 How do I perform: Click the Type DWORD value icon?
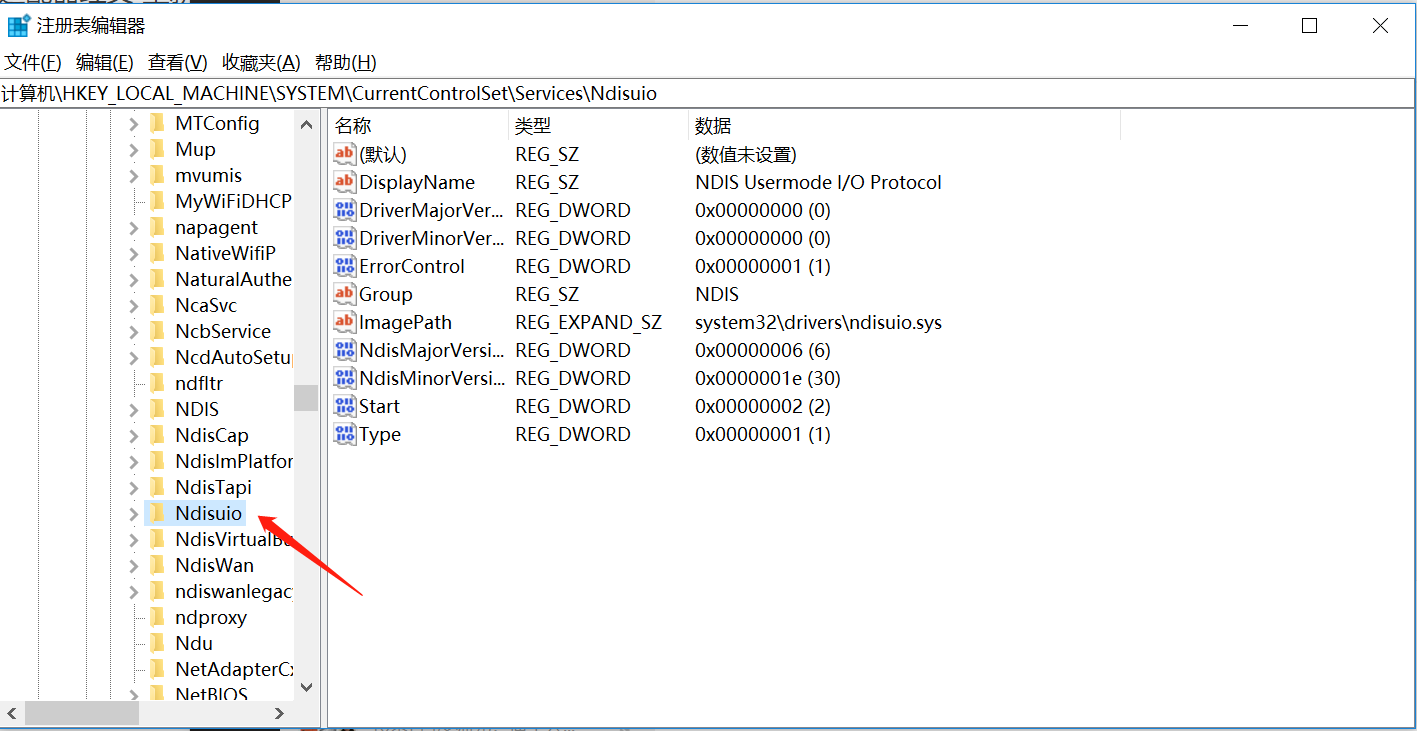coord(344,434)
